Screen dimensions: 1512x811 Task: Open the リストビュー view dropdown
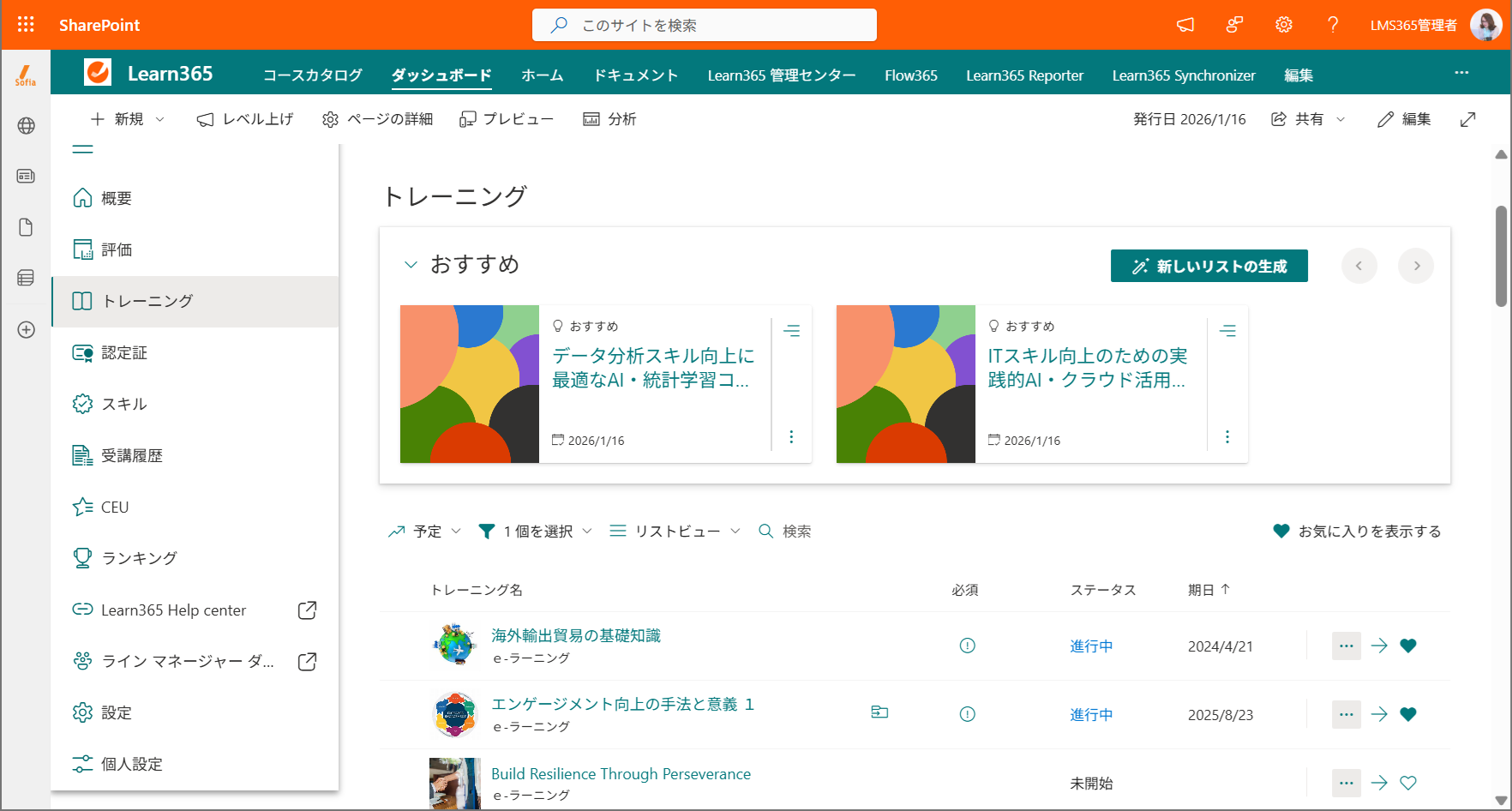675,532
